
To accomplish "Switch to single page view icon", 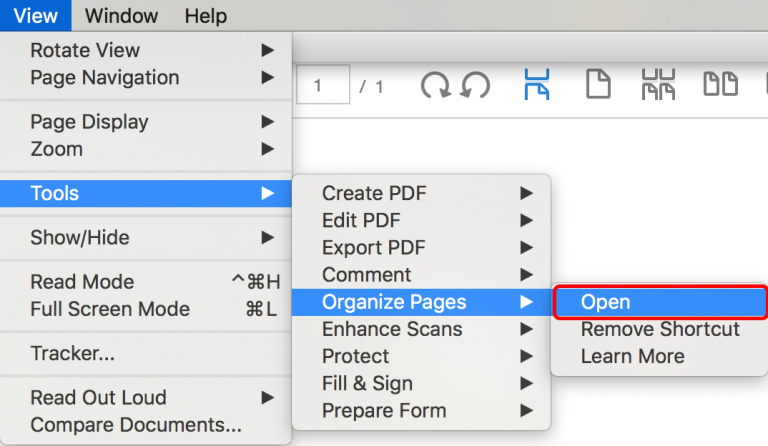I will [x=598, y=86].
